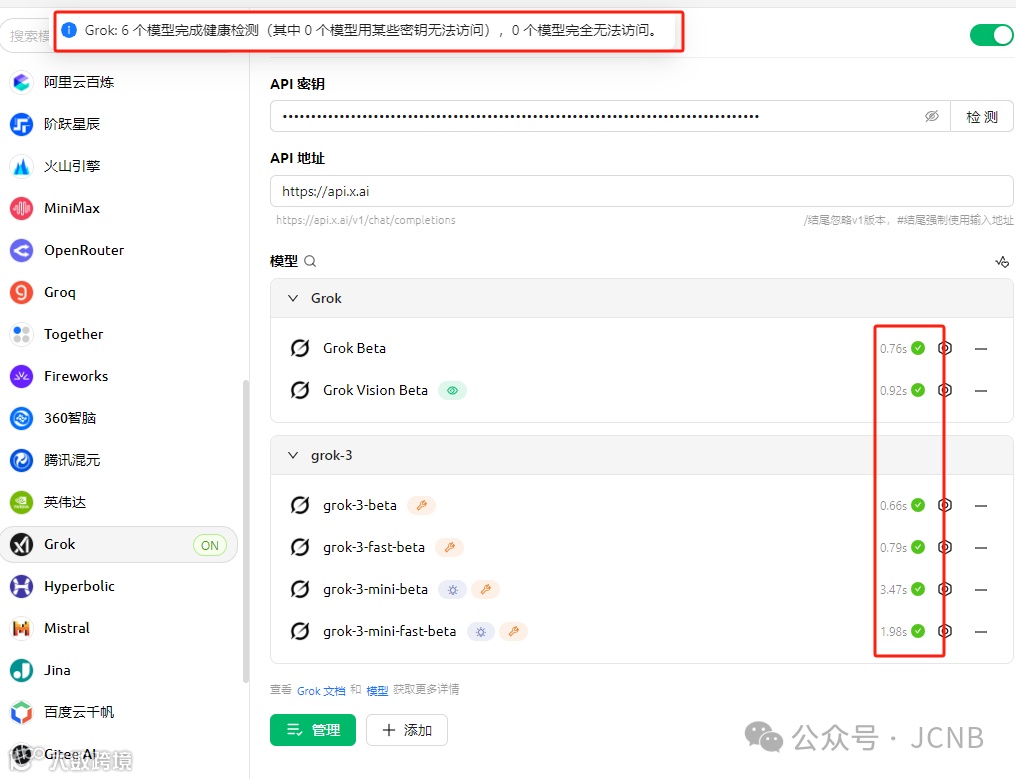Remove the grok-3-fast-beta model
Image resolution: width=1016 pixels, height=779 pixels.
click(x=981, y=548)
